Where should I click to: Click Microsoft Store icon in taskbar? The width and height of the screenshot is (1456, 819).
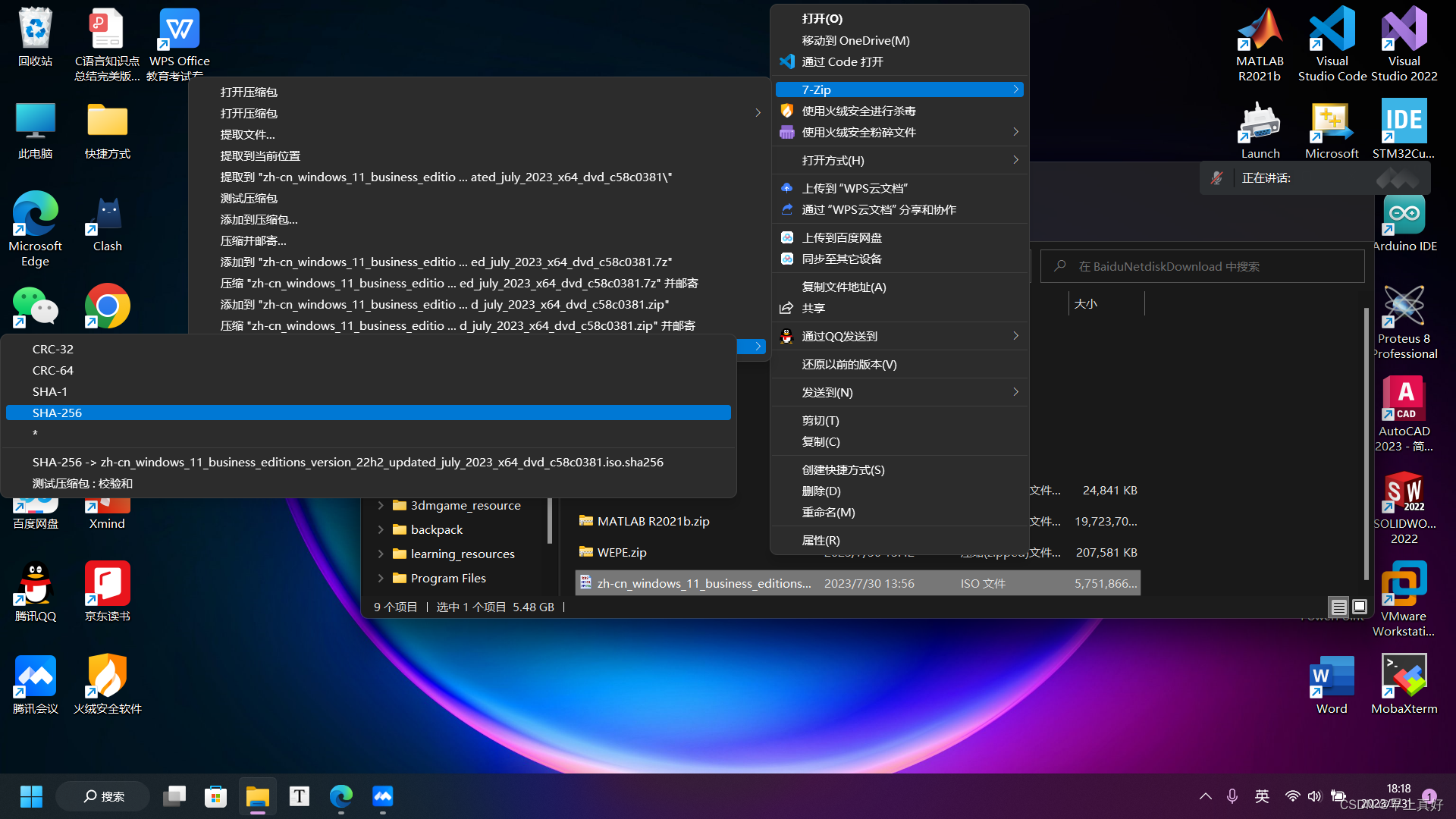[216, 796]
